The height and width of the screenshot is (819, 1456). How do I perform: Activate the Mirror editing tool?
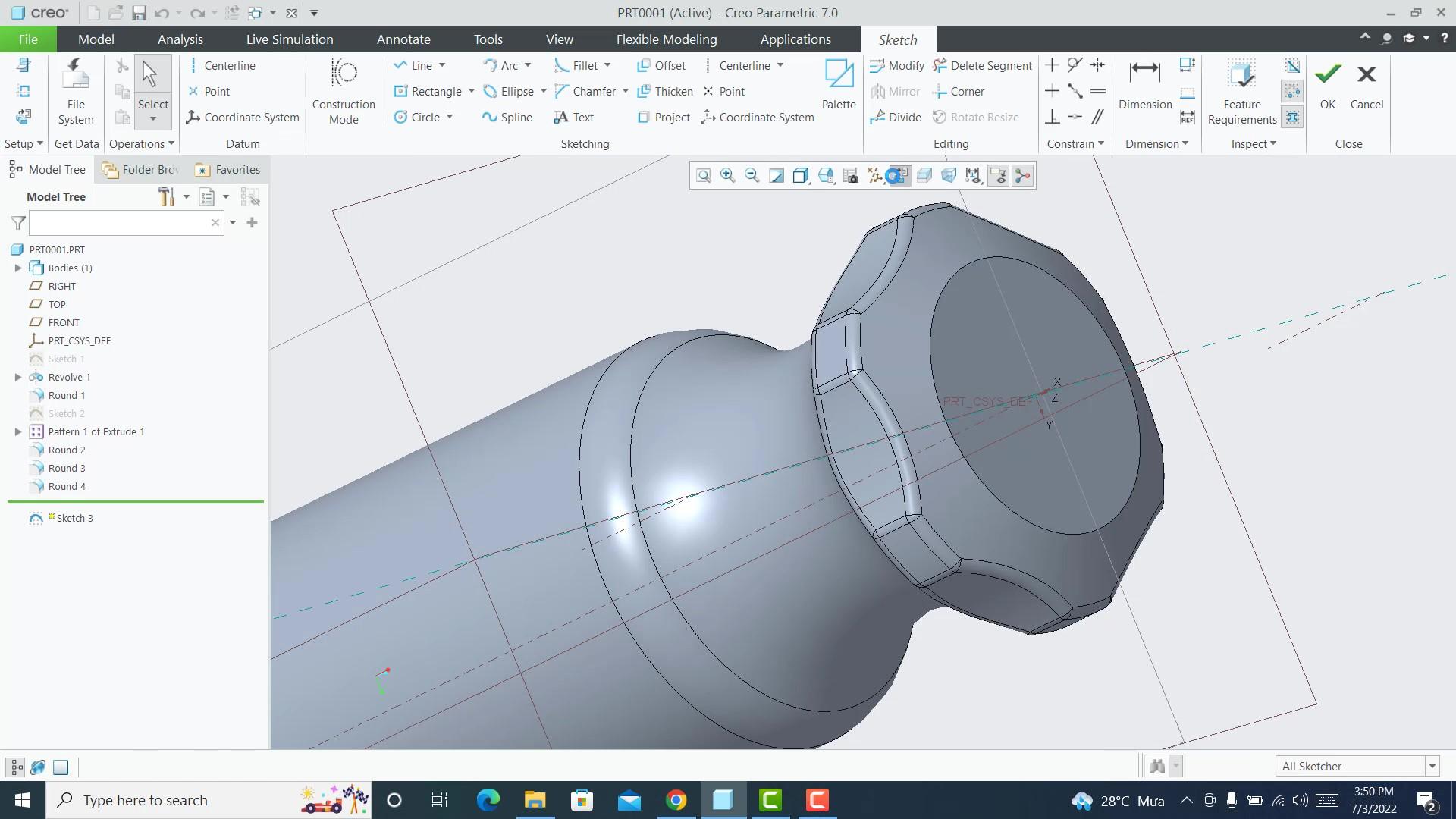tap(895, 91)
